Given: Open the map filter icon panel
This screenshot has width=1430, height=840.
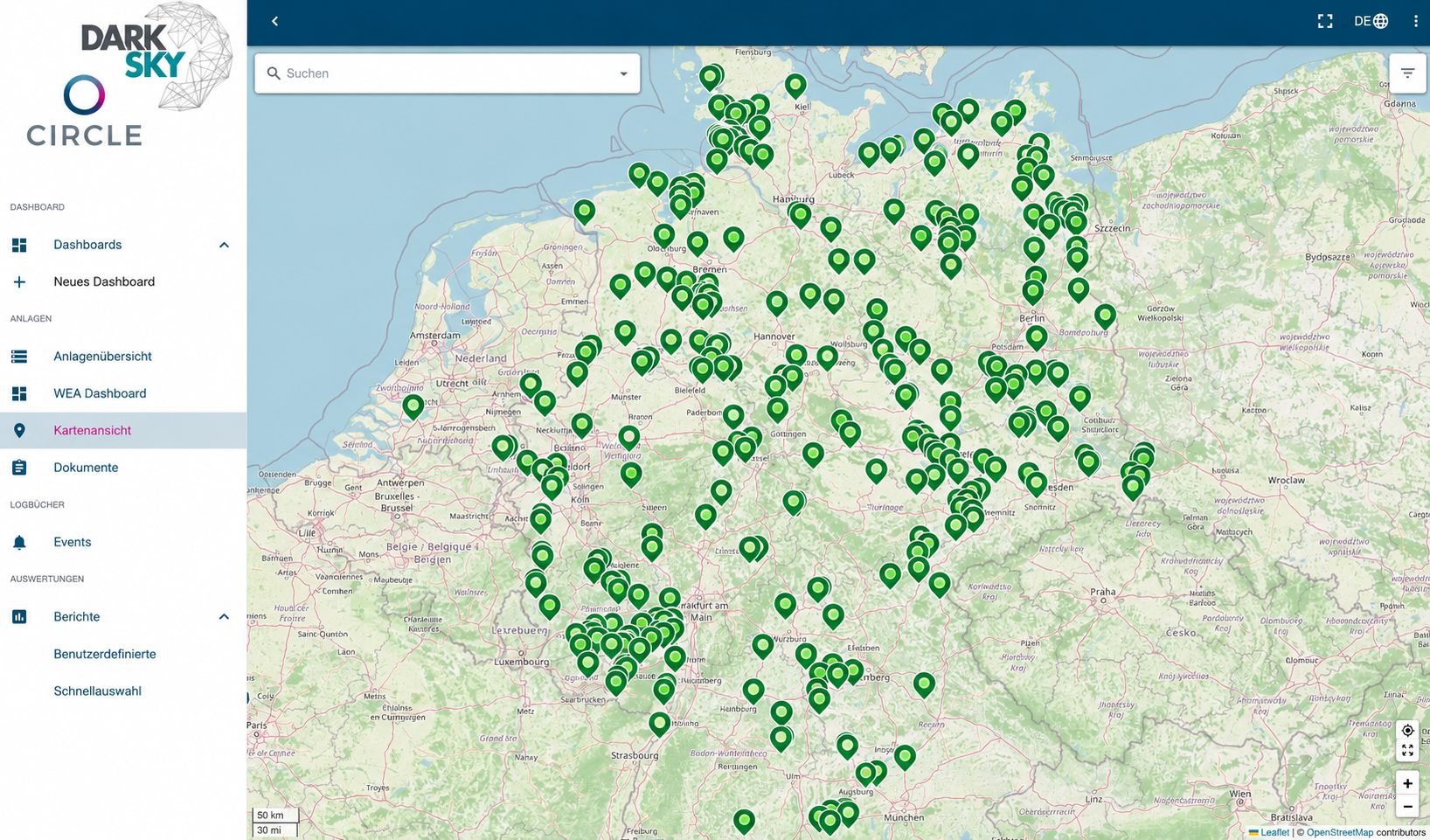Looking at the screenshot, I should click(x=1407, y=73).
